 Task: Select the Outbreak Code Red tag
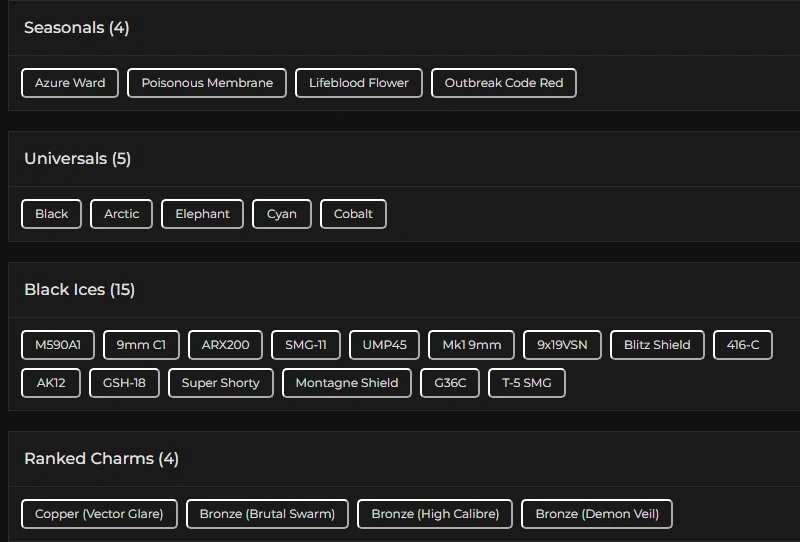[x=504, y=83]
